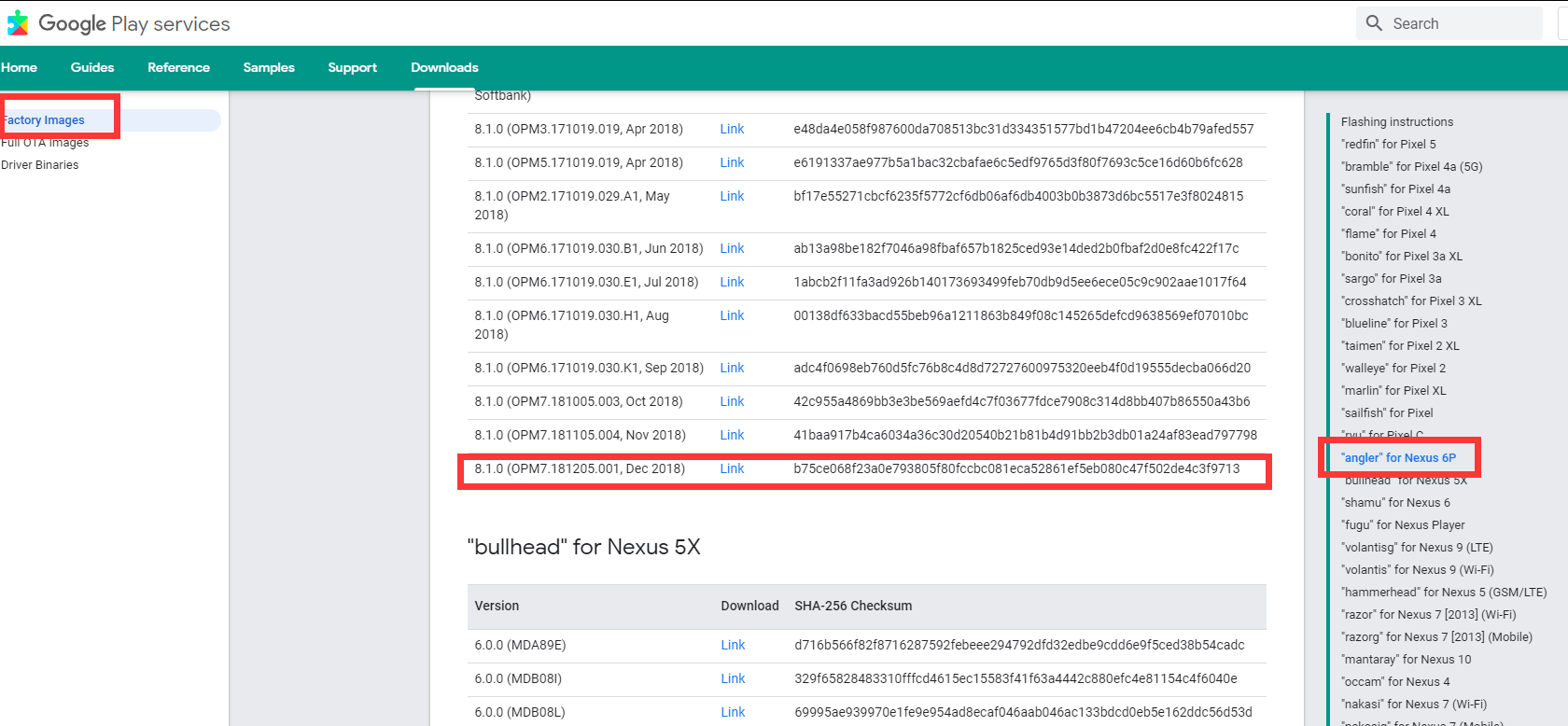Open "taimen" for Pixel 2 XL section
The width and height of the screenshot is (1568, 726).
pyautogui.click(x=1400, y=346)
